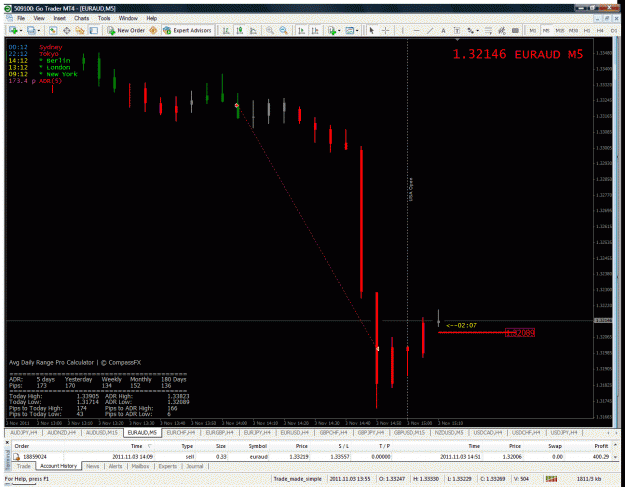Toggle the Chart Shift icon
Screen dimensions: 625x487
tap(315, 30)
